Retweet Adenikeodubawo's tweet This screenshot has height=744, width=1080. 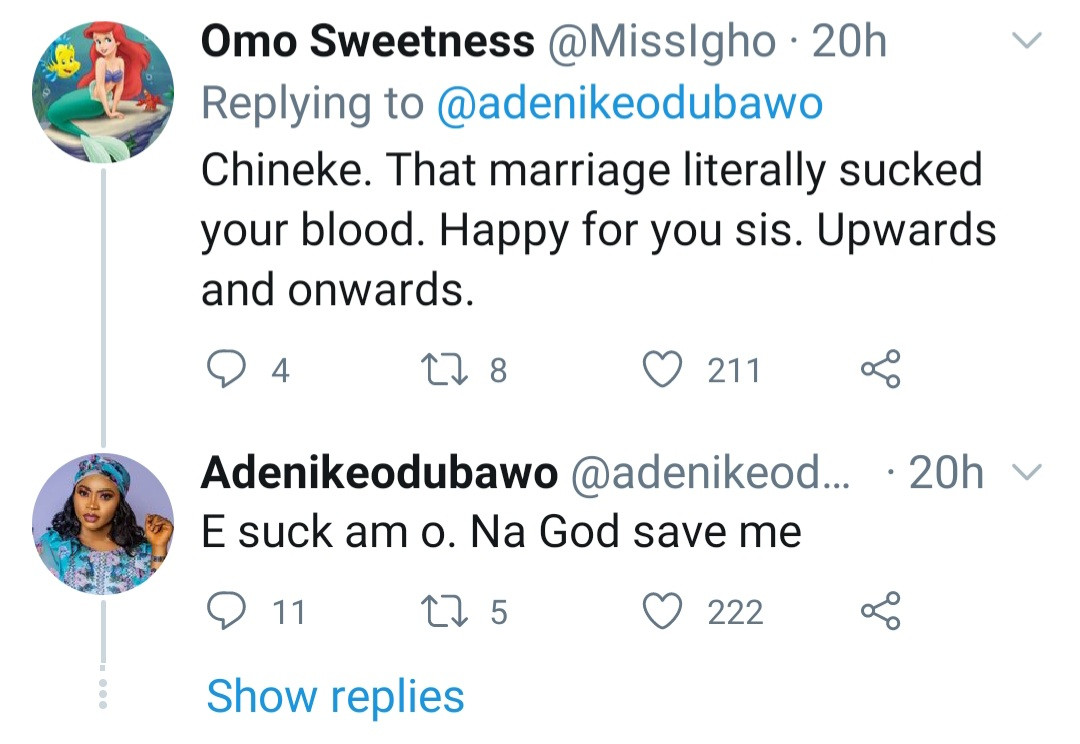[x=447, y=611]
